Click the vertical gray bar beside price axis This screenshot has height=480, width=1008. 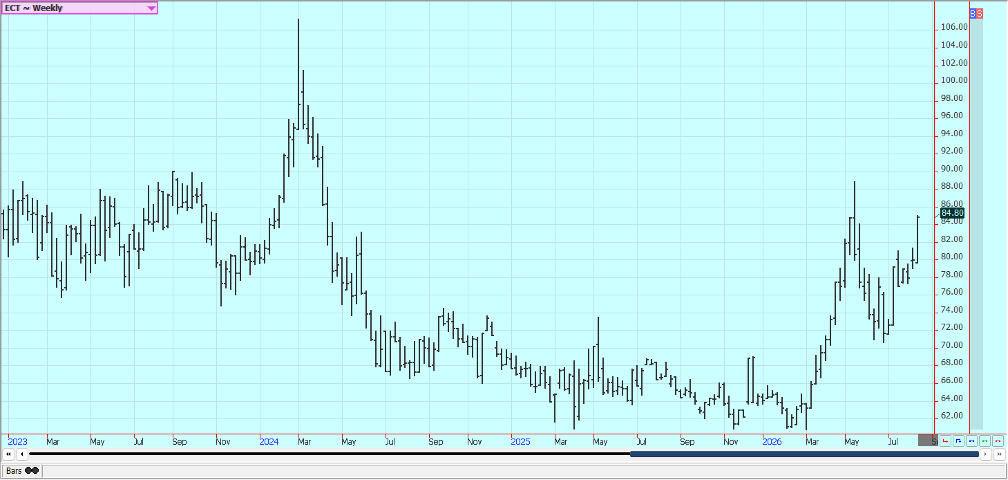coord(976,223)
